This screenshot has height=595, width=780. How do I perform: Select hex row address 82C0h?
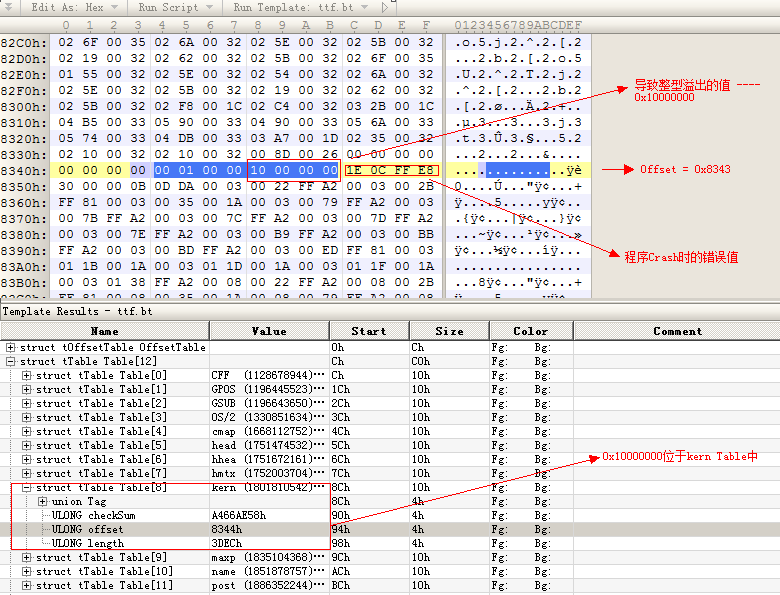[24, 43]
